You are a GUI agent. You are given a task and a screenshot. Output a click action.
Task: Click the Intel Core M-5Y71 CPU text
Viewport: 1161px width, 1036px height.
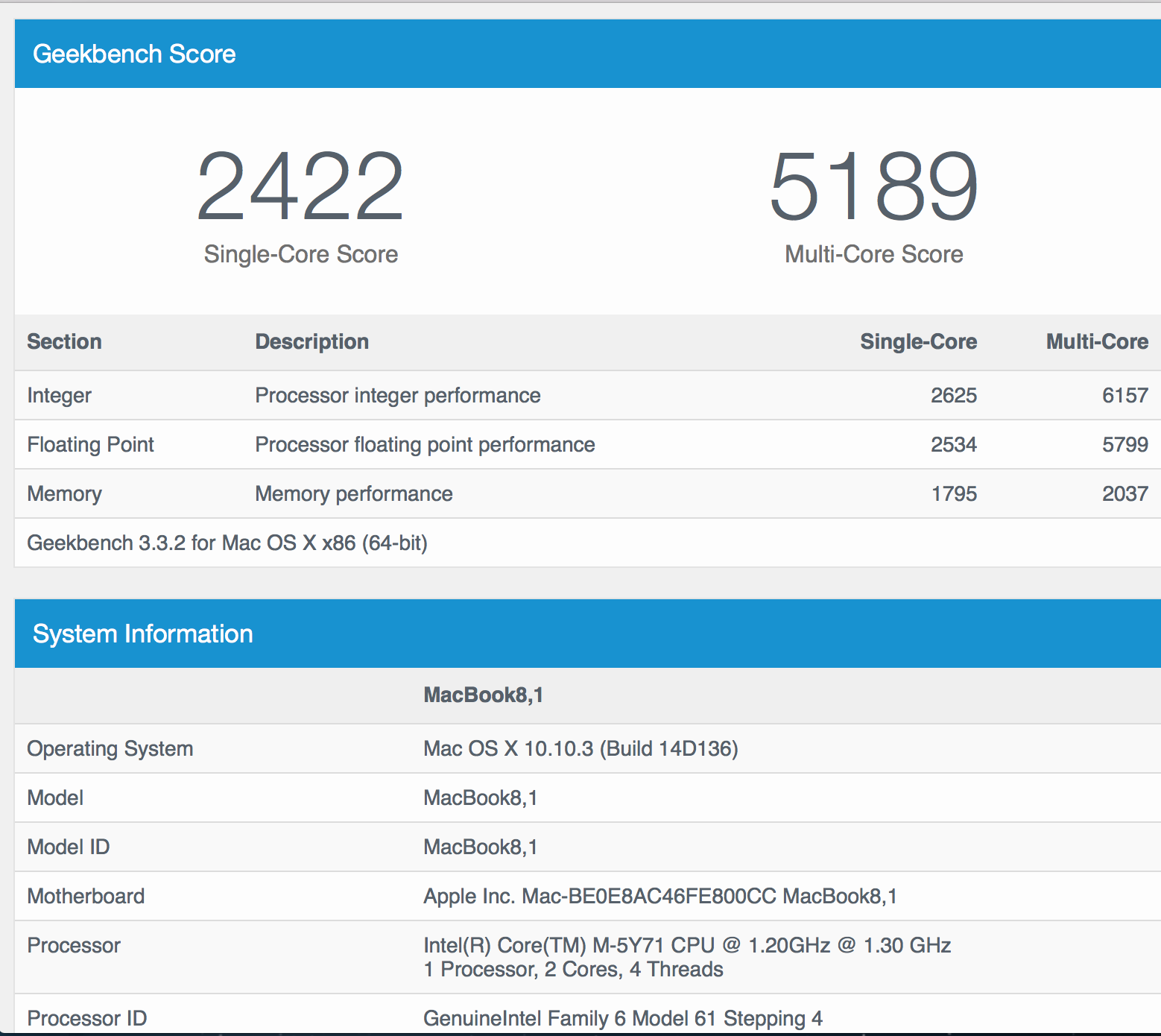click(x=687, y=946)
